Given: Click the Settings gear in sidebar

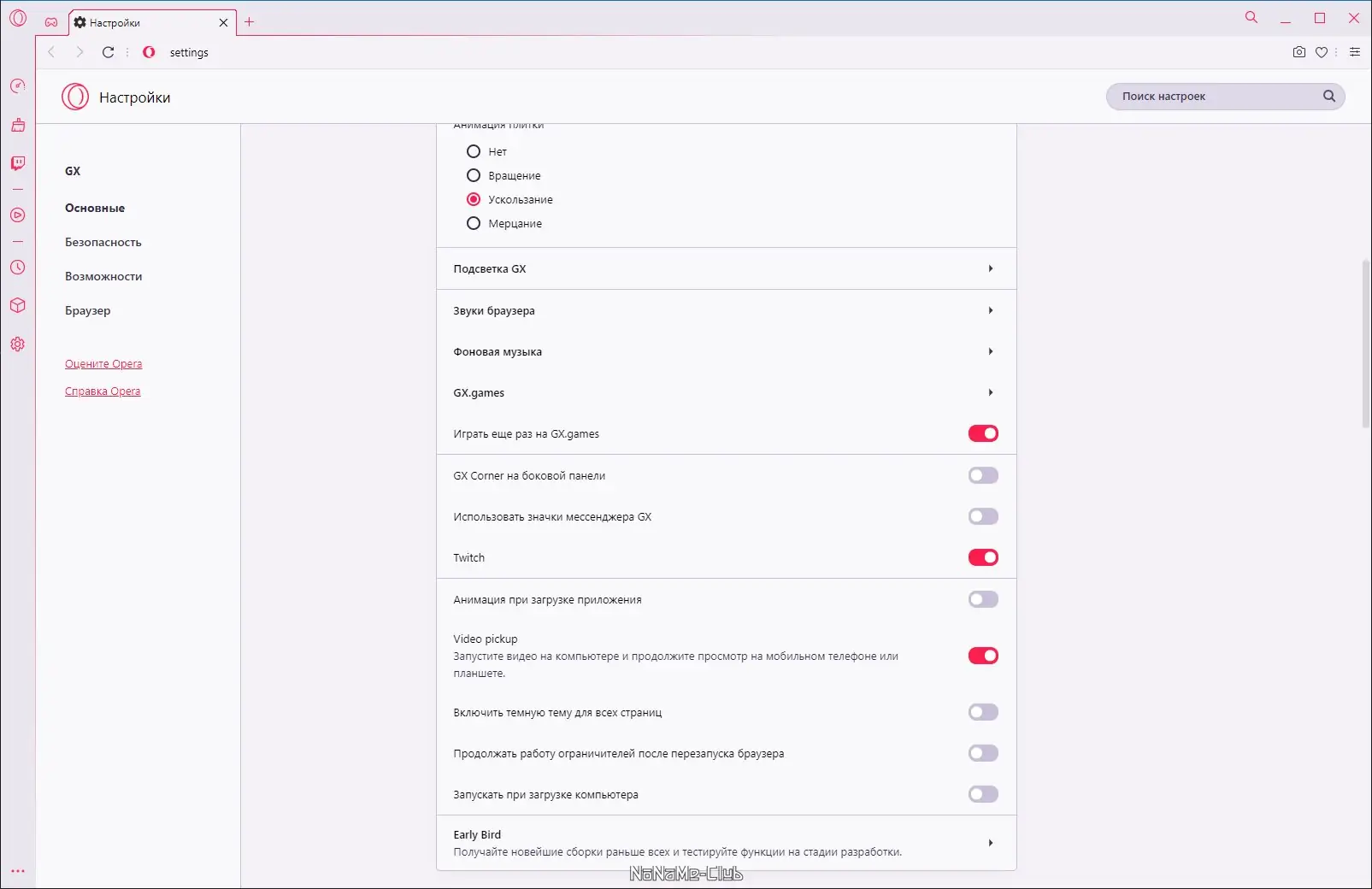Looking at the screenshot, I should tap(18, 344).
